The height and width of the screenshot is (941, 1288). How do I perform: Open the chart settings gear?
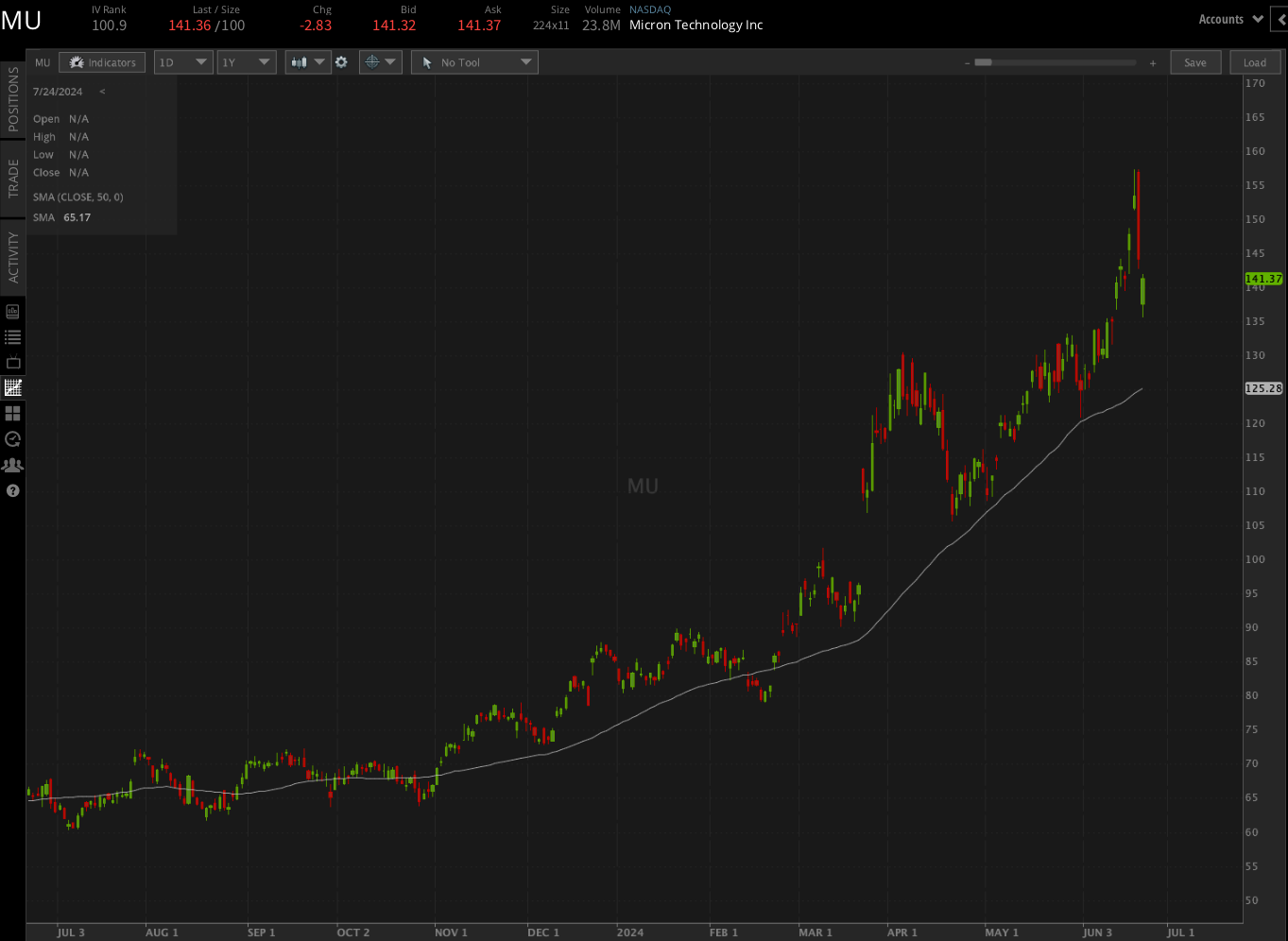pos(341,61)
